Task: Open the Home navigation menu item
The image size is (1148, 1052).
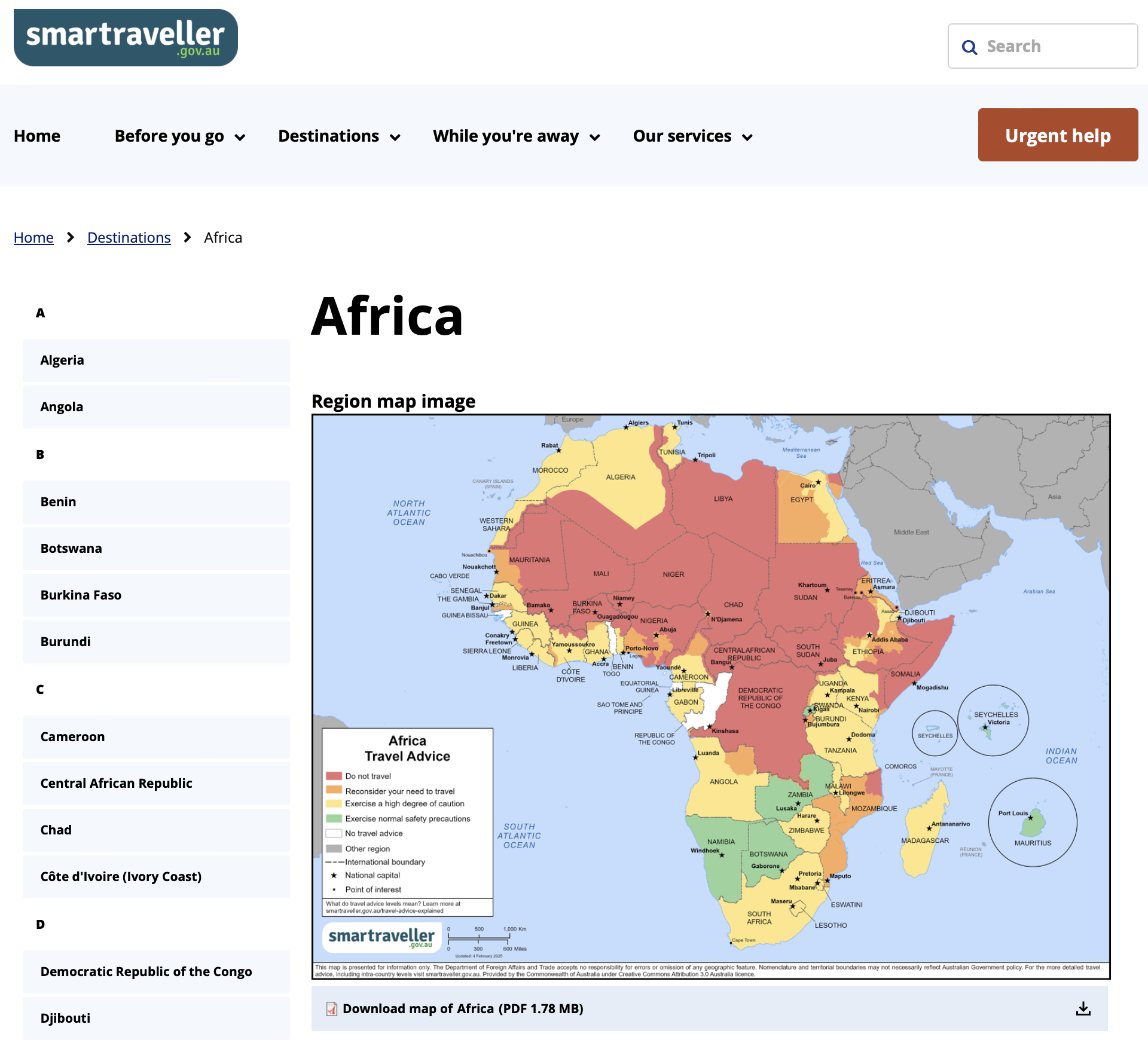Action: click(36, 136)
